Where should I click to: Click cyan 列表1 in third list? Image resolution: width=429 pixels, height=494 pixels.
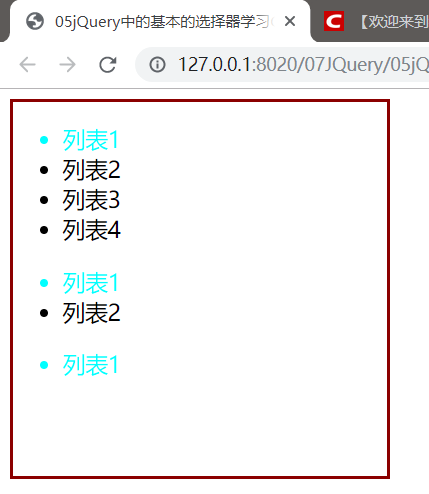click(91, 365)
